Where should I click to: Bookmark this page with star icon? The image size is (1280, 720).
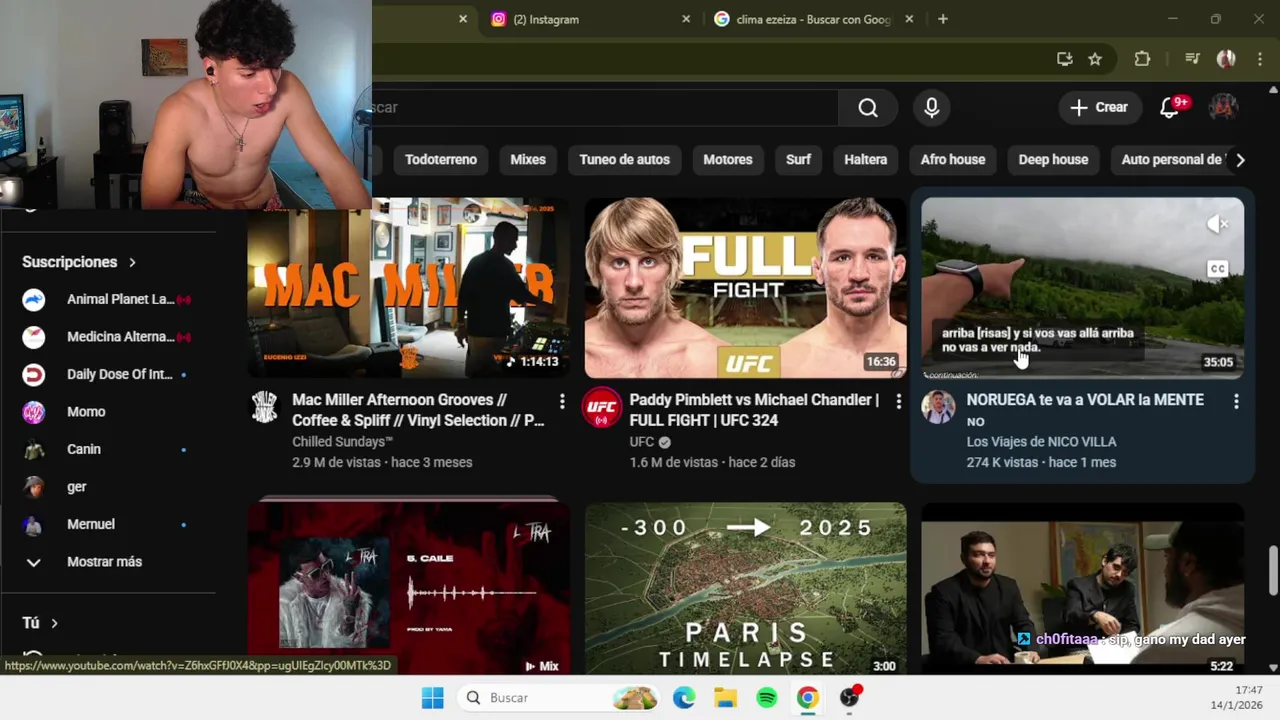1095,59
